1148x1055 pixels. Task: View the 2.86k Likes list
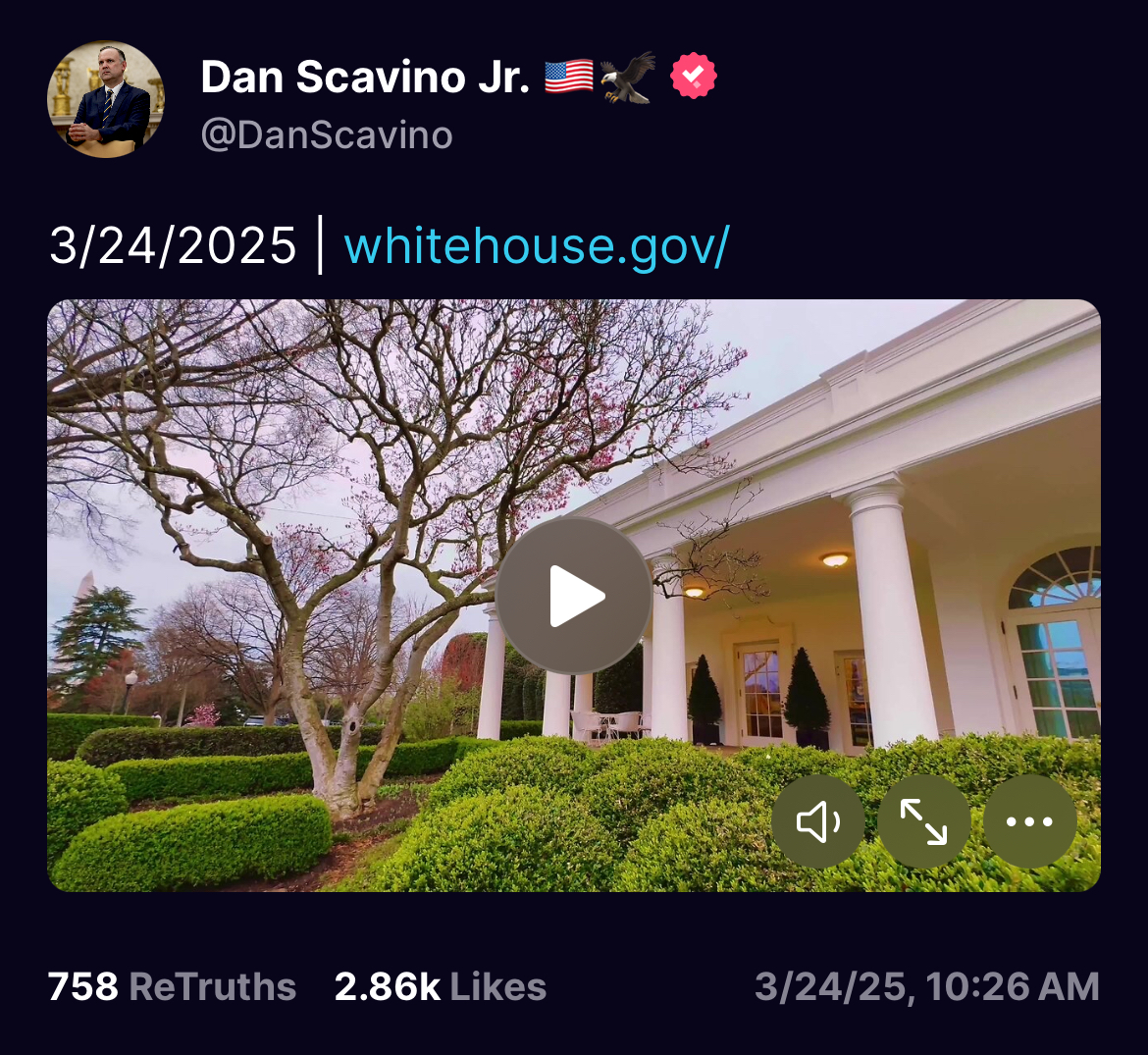click(440, 986)
